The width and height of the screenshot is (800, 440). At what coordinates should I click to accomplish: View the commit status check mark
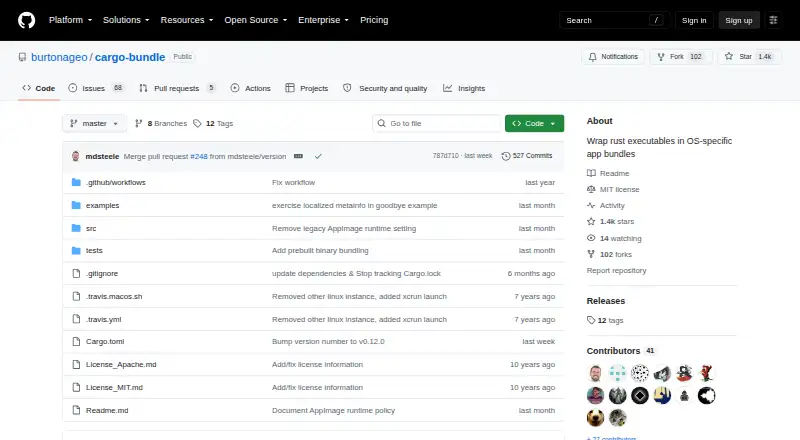pyautogui.click(x=318, y=156)
